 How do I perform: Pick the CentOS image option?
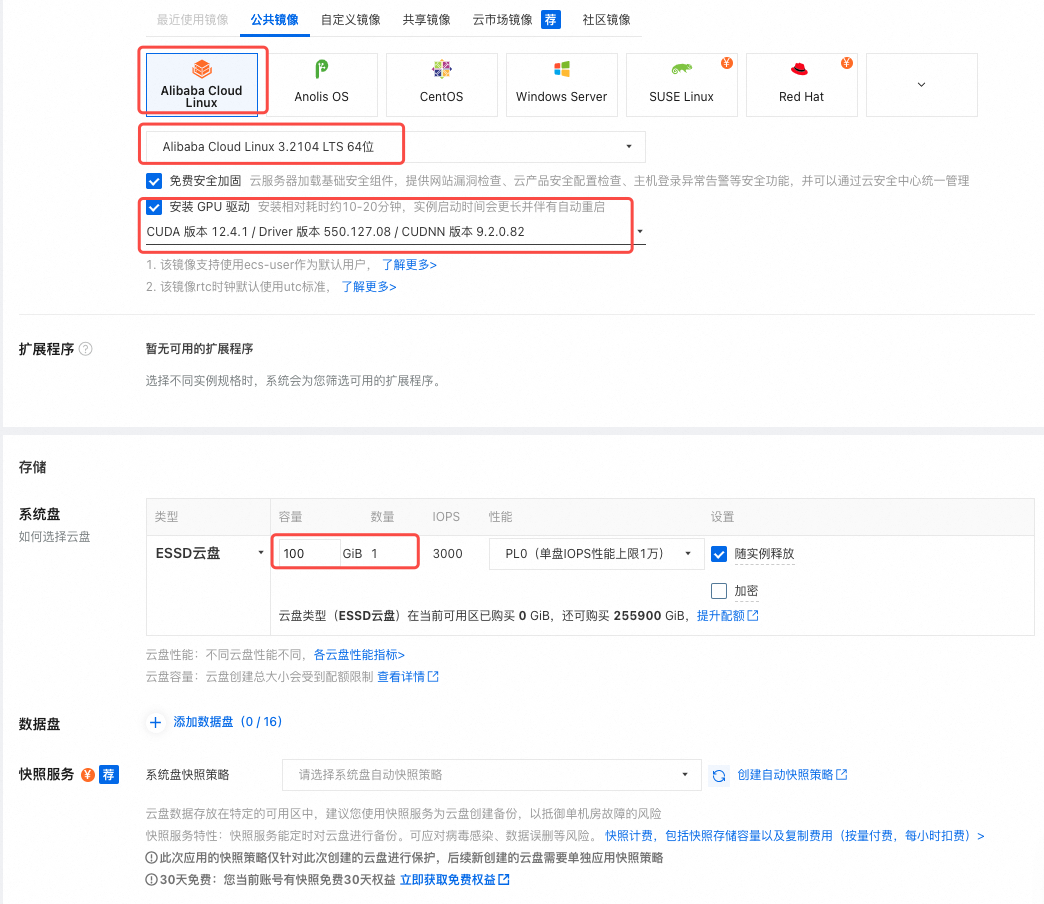coord(441,85)
